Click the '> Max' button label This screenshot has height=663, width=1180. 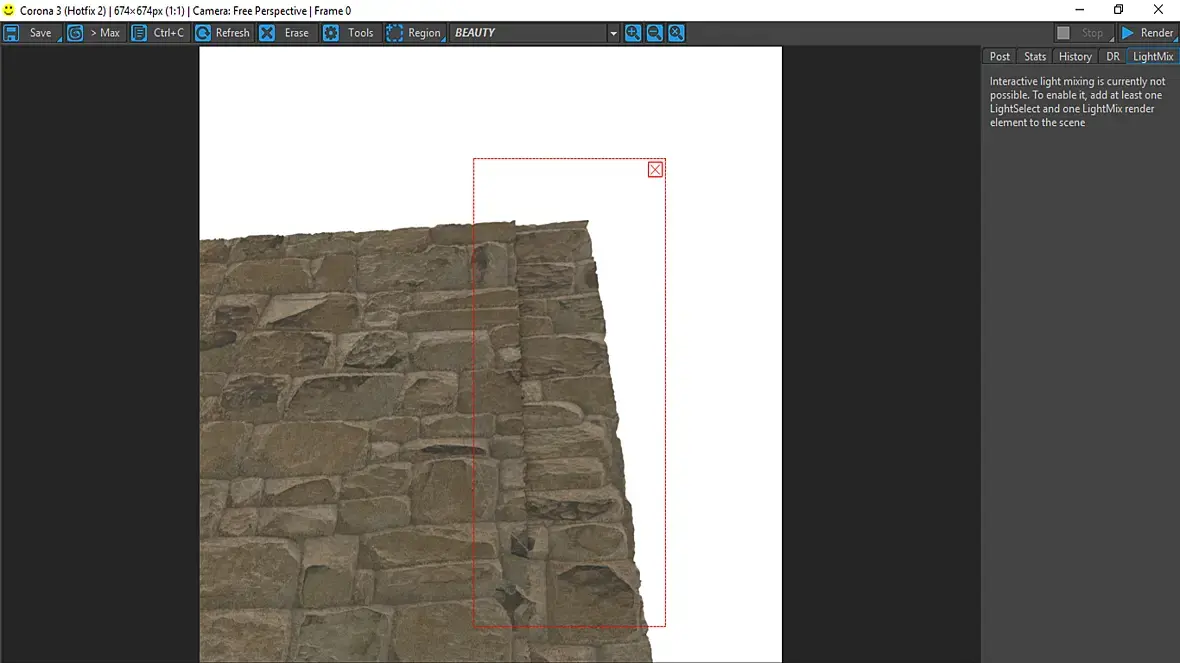pos(105,33)
